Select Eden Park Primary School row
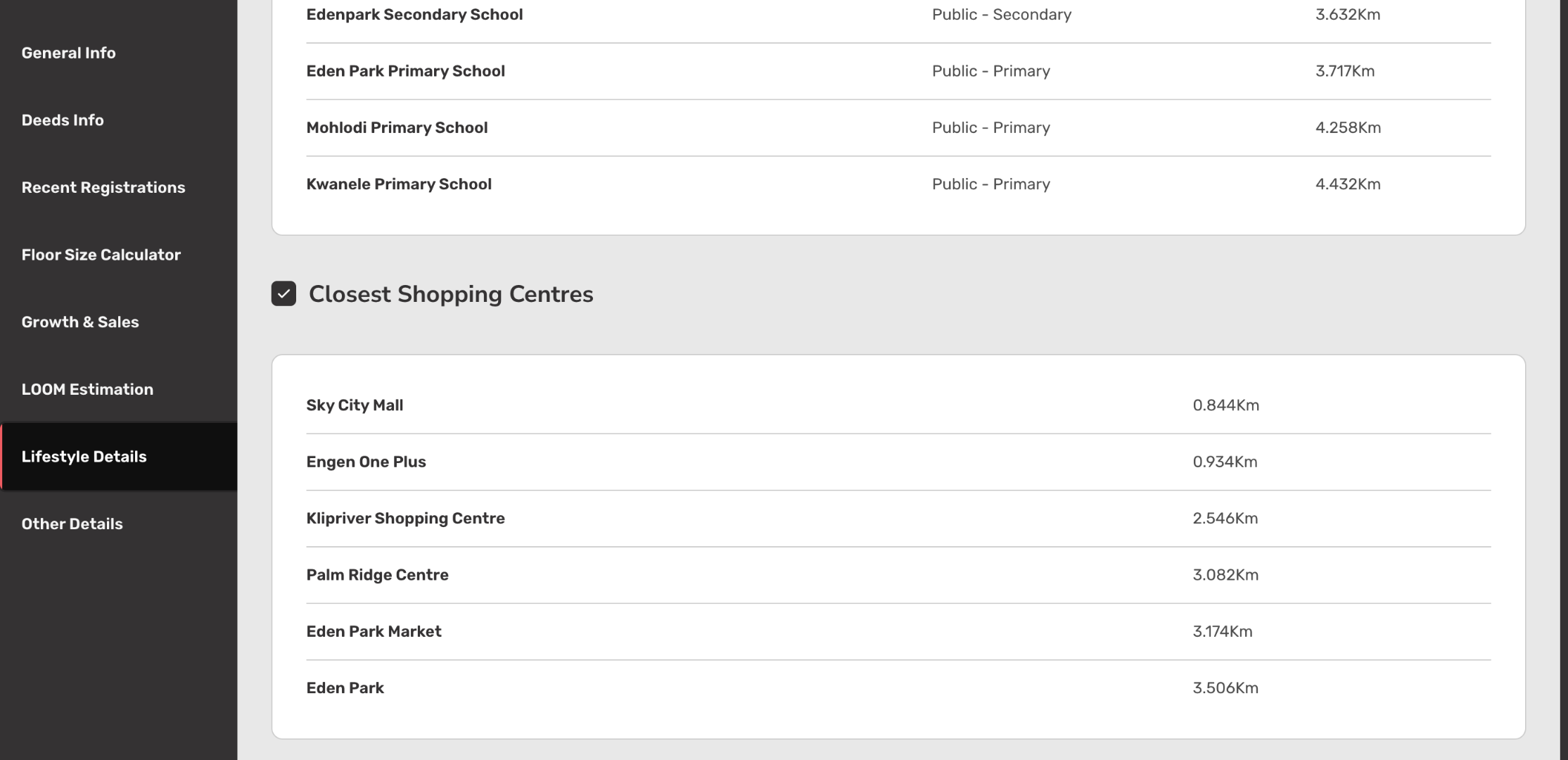Viewport: 1568px width, 760px height. 405,71
